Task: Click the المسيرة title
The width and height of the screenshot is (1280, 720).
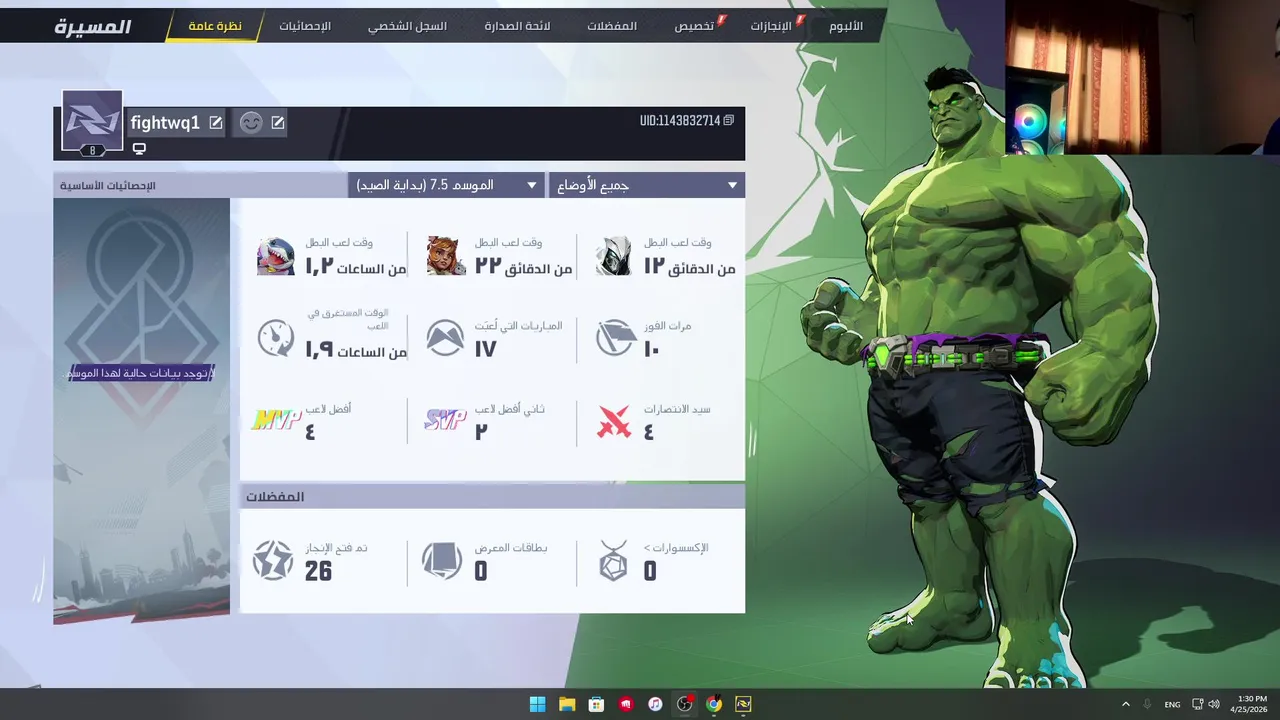Action: coord(93,27)
